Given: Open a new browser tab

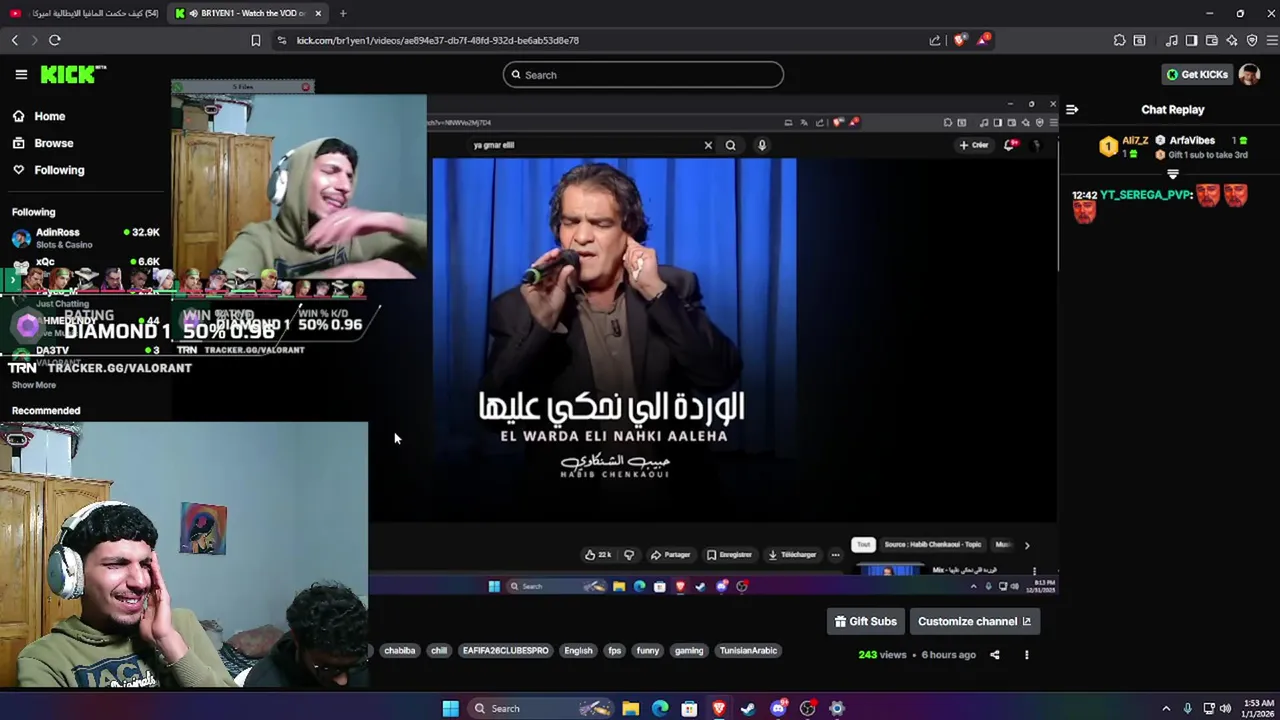Looking at the screenshot, I should click(342, 13).
